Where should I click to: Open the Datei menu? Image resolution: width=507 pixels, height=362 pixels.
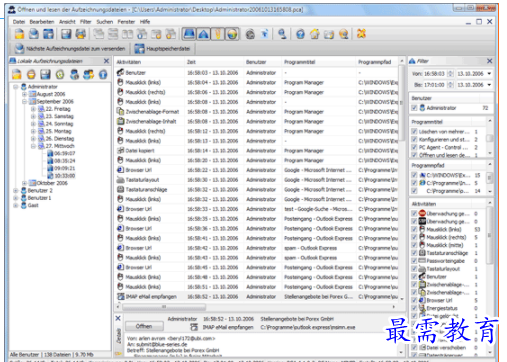tap(19, 22)
